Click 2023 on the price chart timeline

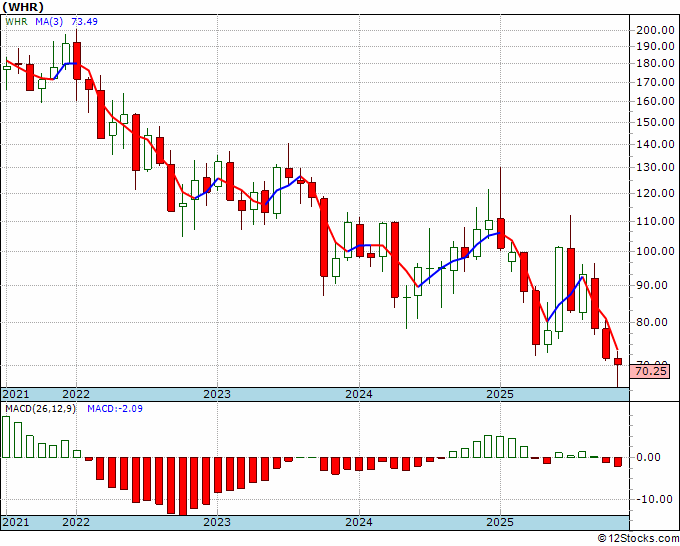[x=217, y=394]
